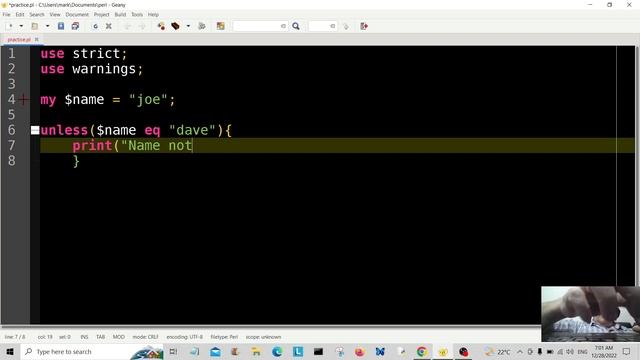Click the 'scope: unknown' status entry

(263, 337)
